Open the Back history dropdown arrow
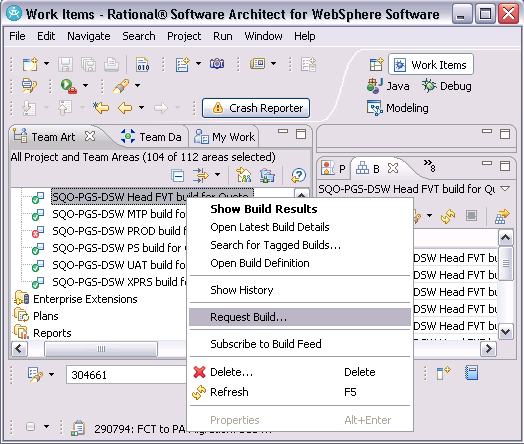The width and height of the screenshot is (524, 444). [x=141, y=108]
